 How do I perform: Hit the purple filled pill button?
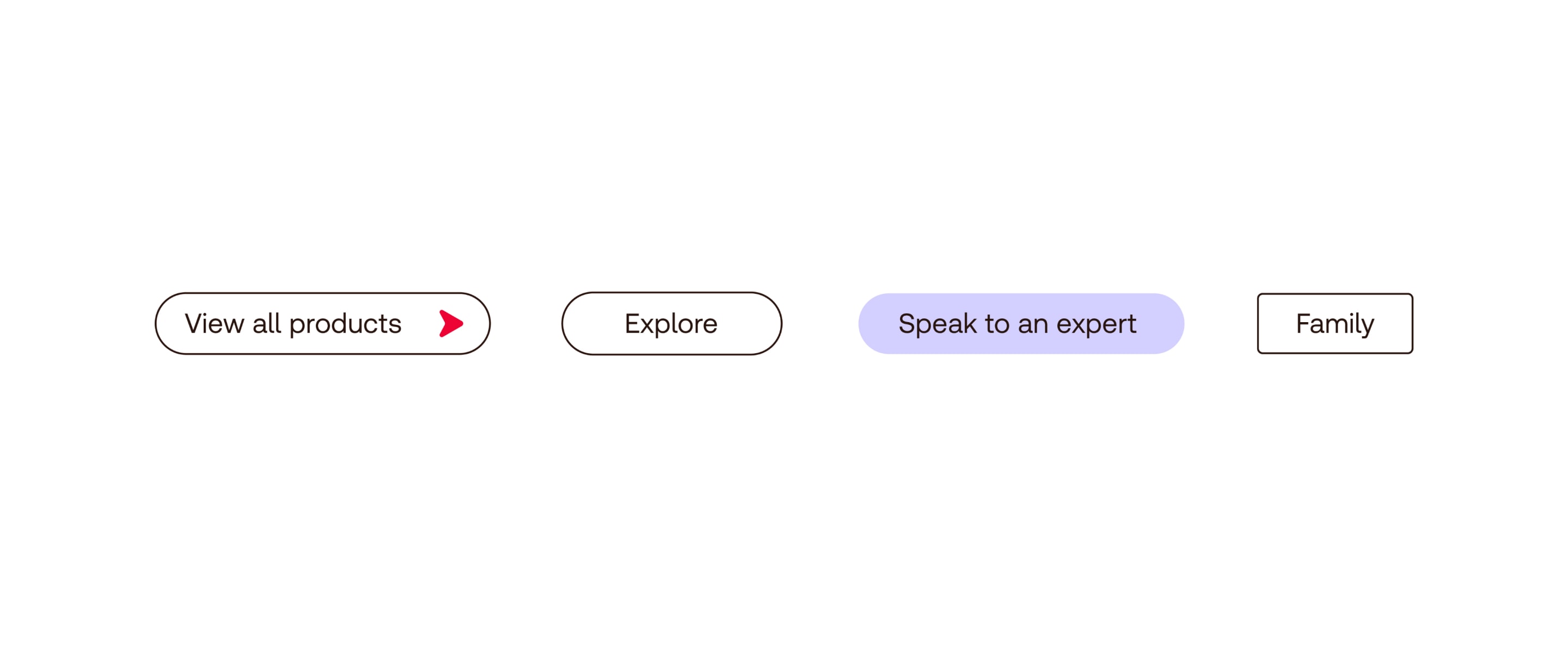(1021, 323)
